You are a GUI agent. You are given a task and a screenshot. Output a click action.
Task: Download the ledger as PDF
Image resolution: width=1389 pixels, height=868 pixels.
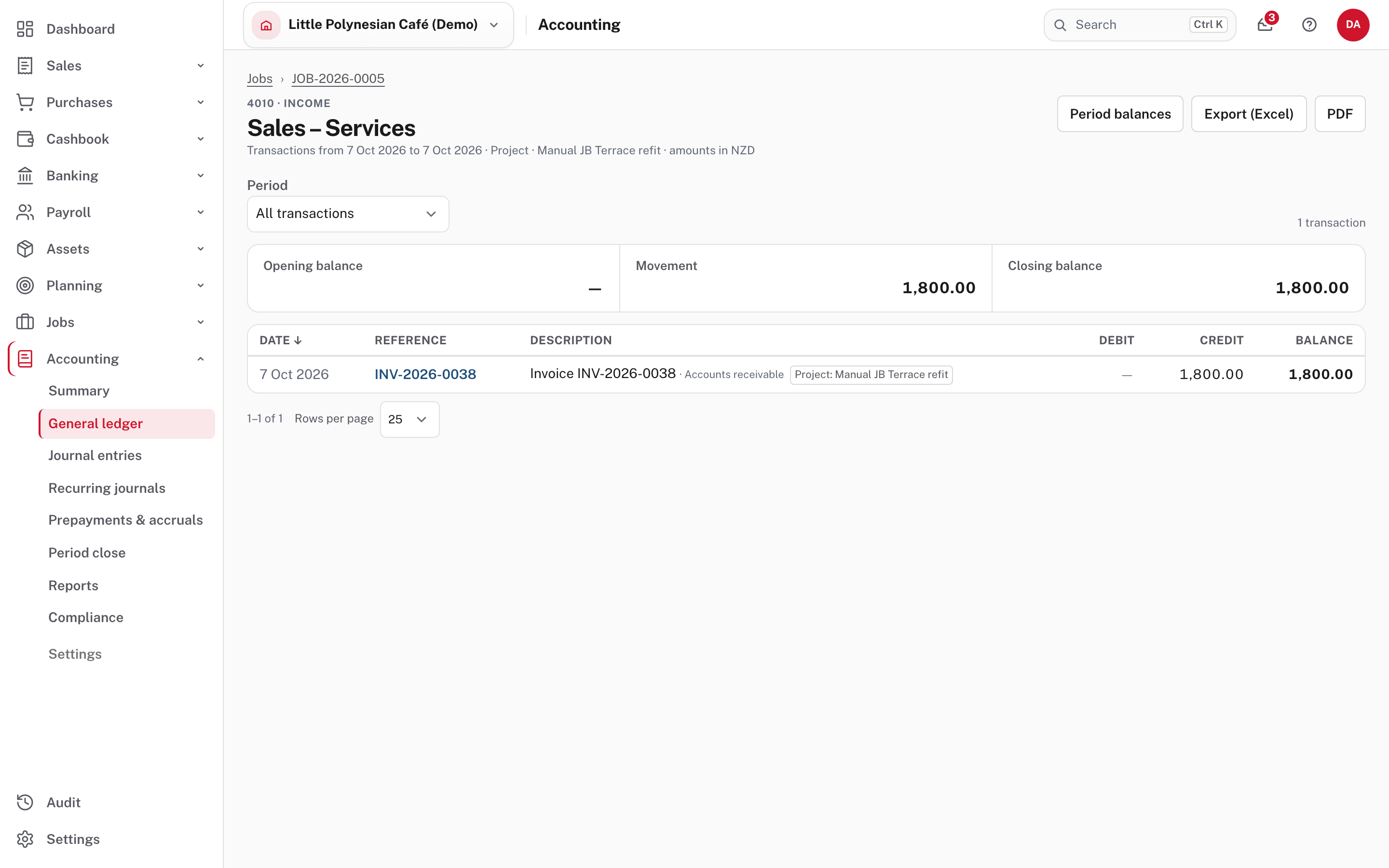[1340, 114]
